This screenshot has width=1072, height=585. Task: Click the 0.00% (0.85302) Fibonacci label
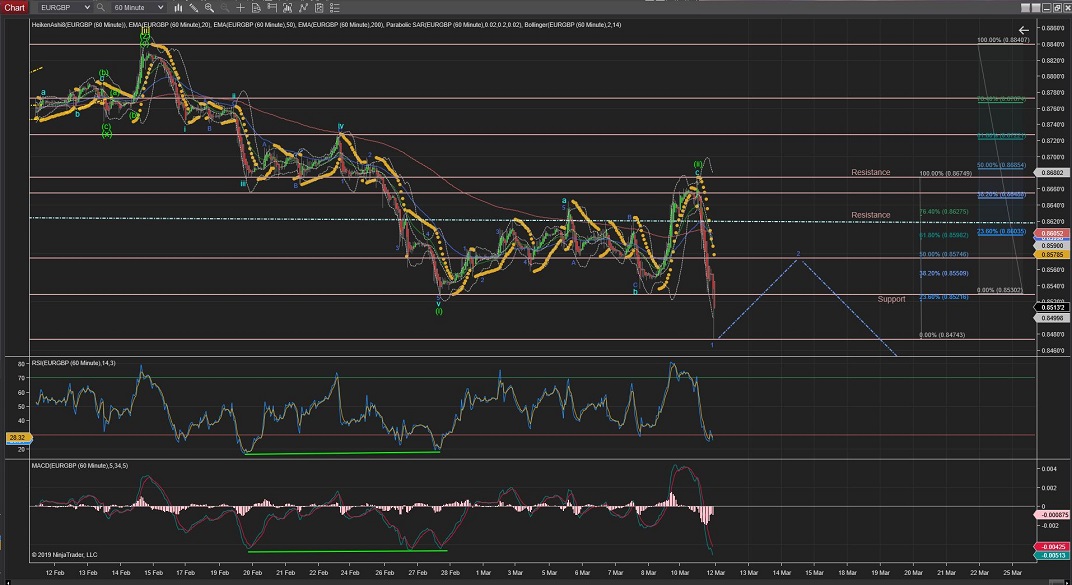(1000, 290)
